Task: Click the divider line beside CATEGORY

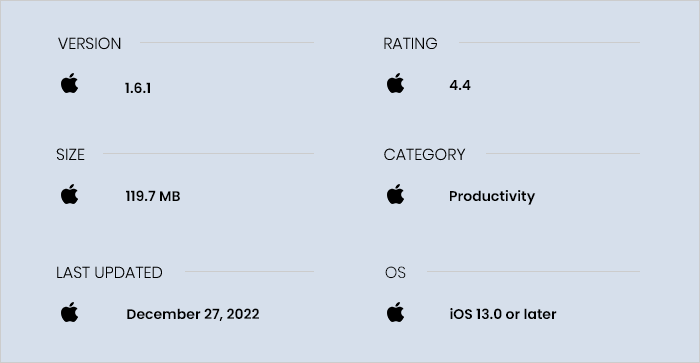Action: pyautogui.click(x=562, y=154)
